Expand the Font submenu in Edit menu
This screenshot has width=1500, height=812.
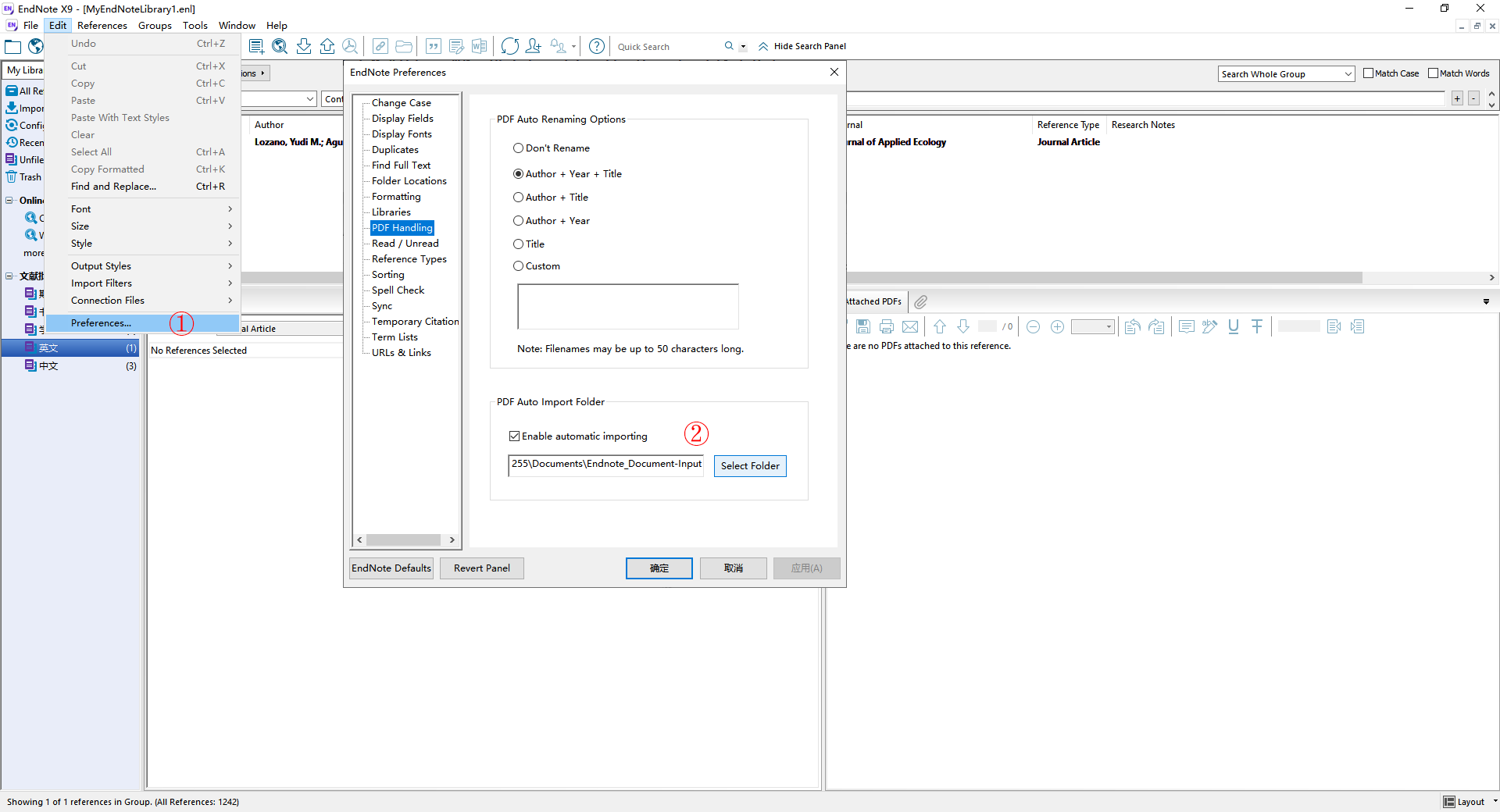point(142,209)
